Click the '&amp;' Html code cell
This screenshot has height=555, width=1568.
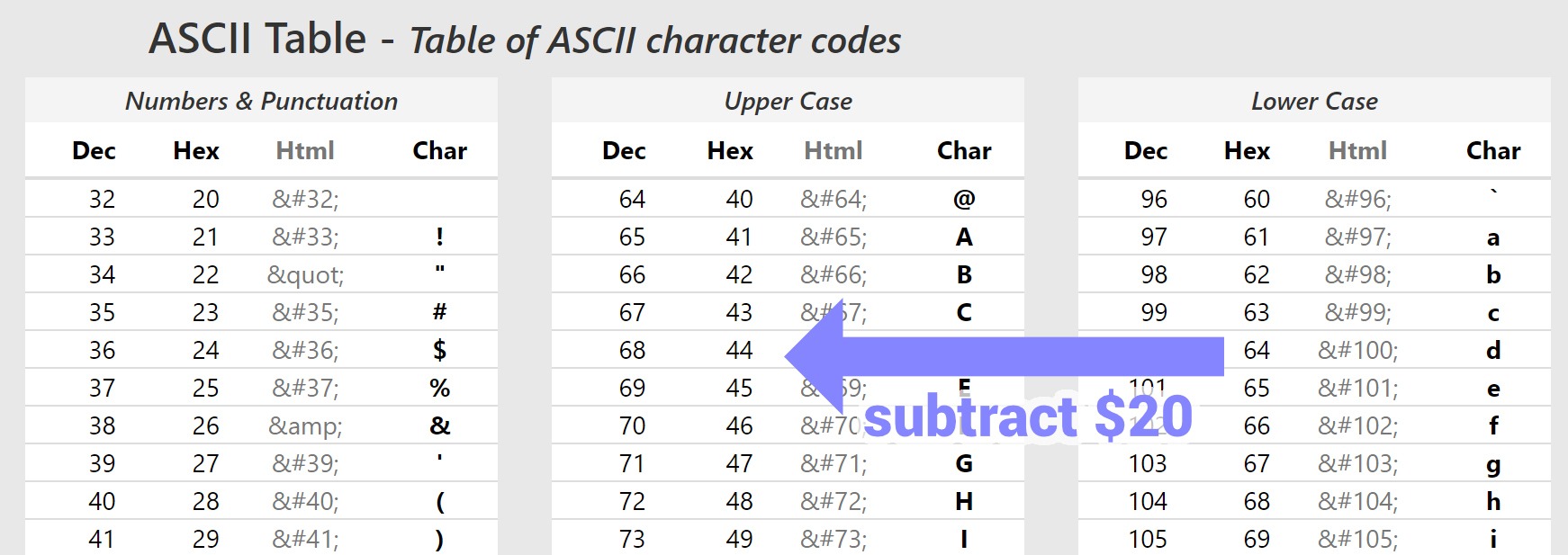305,425
